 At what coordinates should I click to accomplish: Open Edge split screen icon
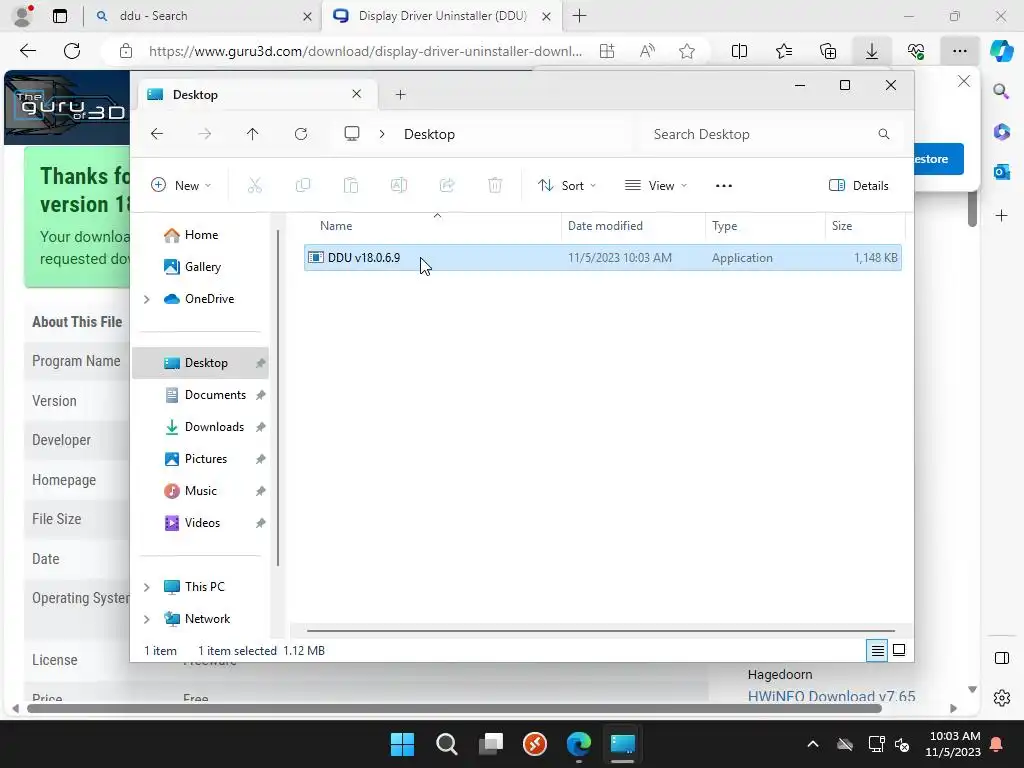pos(739,51)
